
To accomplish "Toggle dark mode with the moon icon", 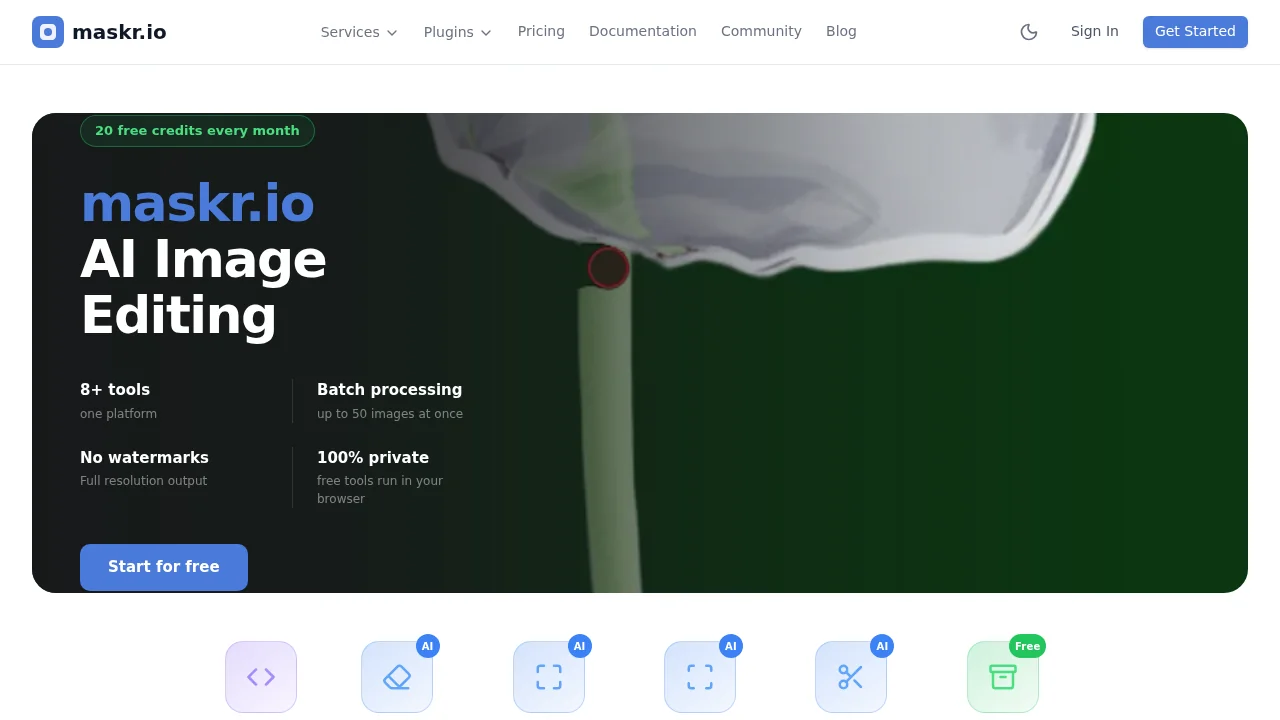I will tap(1029, 31).
